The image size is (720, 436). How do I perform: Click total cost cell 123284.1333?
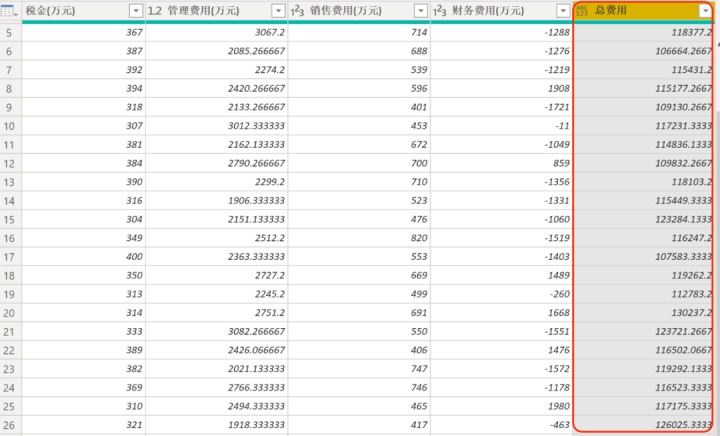(x=643, y=219)
